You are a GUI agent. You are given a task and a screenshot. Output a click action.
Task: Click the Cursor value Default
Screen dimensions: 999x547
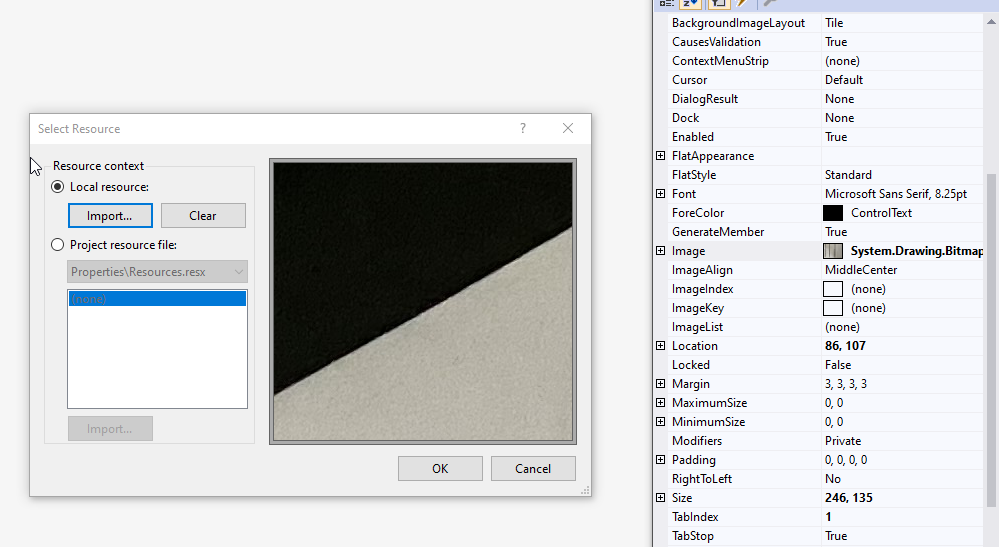844,80
